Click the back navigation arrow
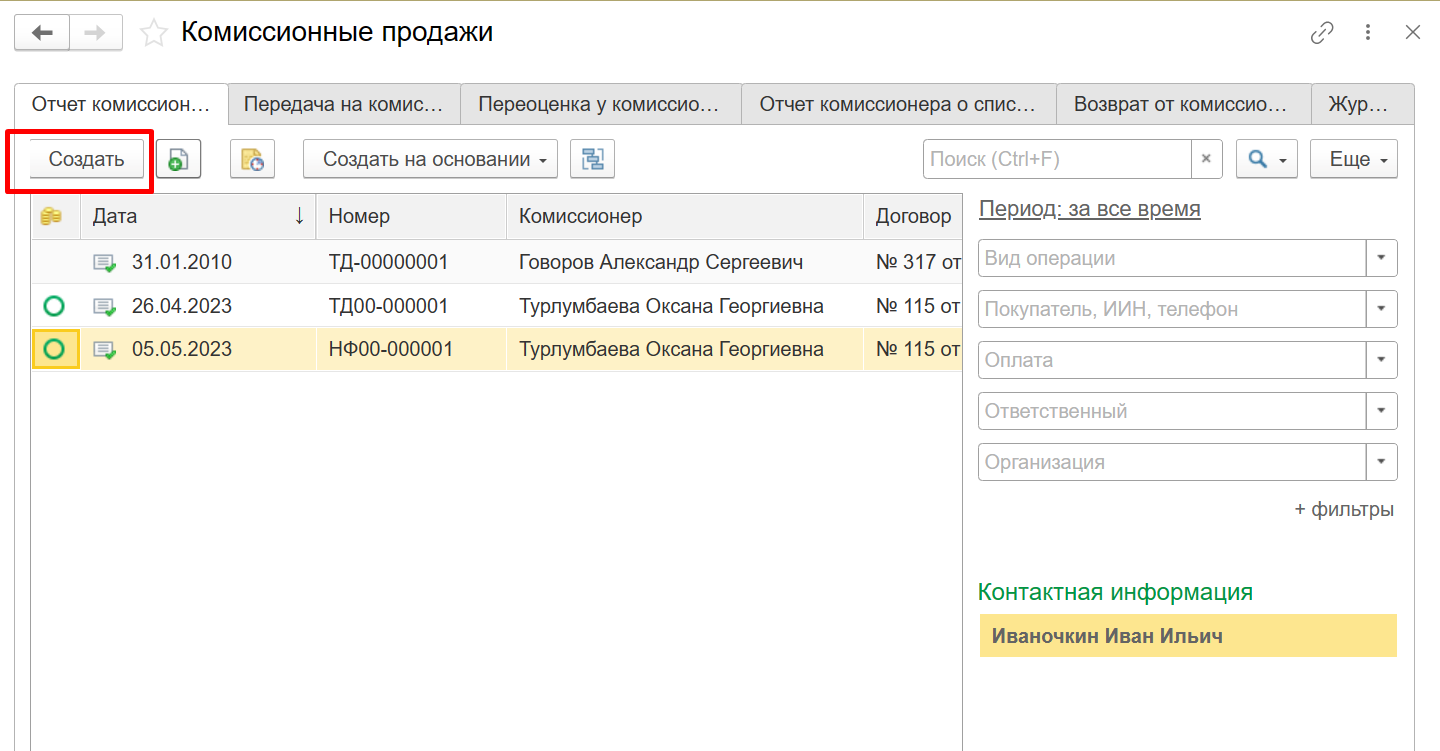 (42, 33)
